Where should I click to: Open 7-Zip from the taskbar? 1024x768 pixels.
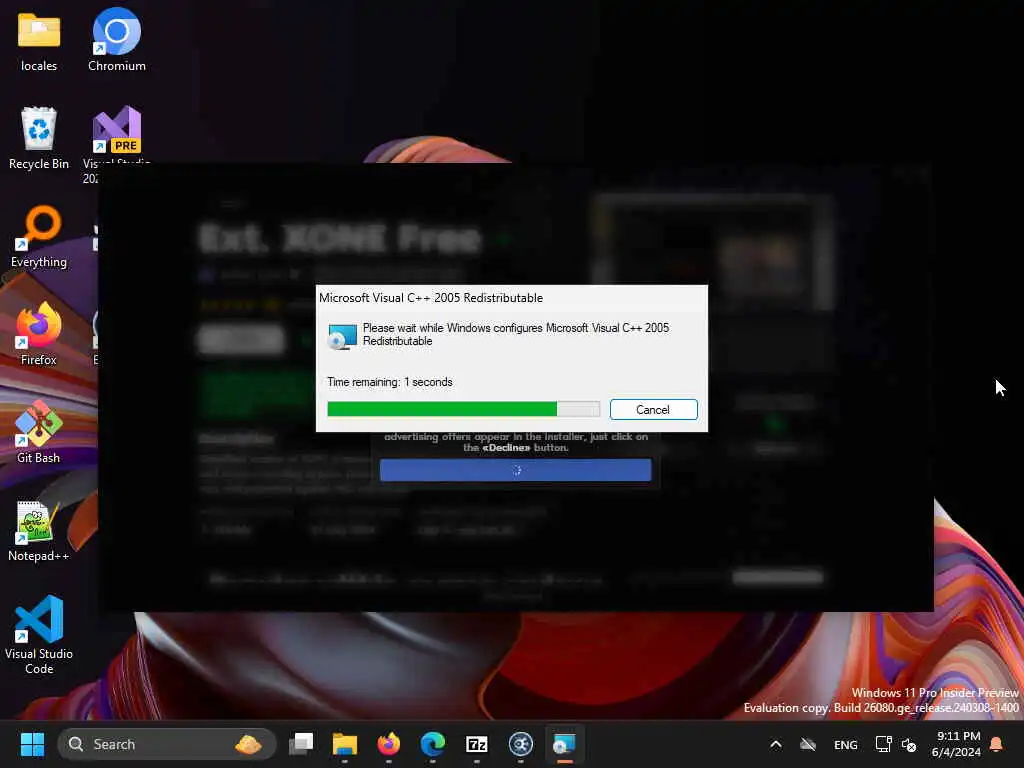[477, 744]
